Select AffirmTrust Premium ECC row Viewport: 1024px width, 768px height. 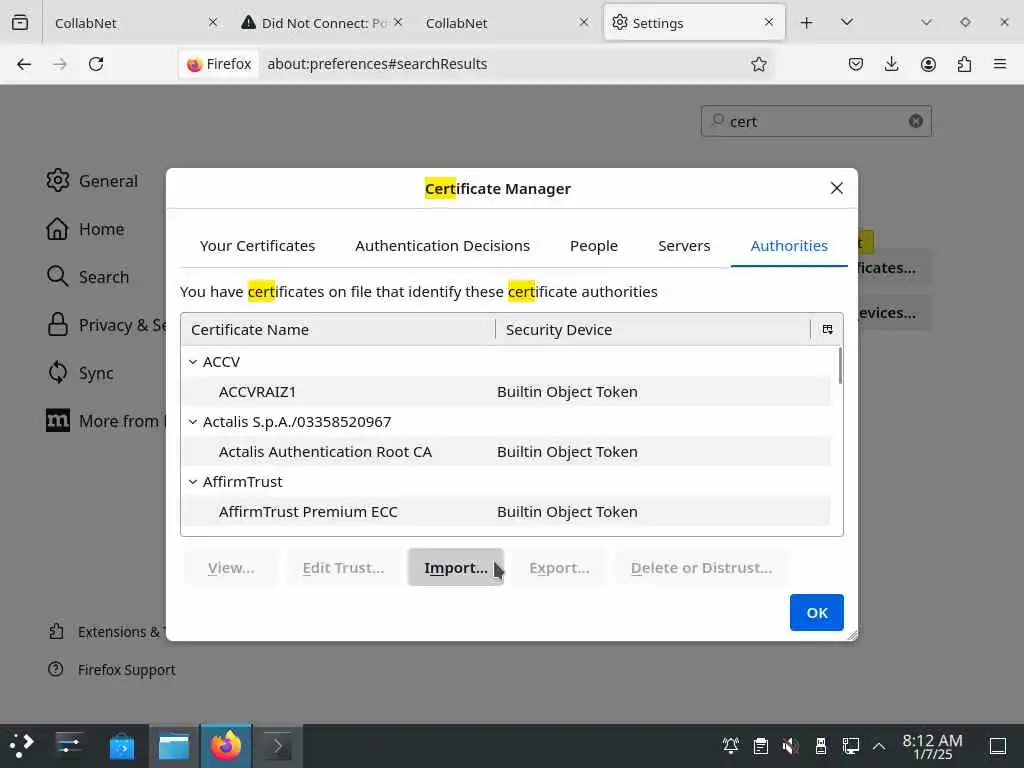click(506, 512)
